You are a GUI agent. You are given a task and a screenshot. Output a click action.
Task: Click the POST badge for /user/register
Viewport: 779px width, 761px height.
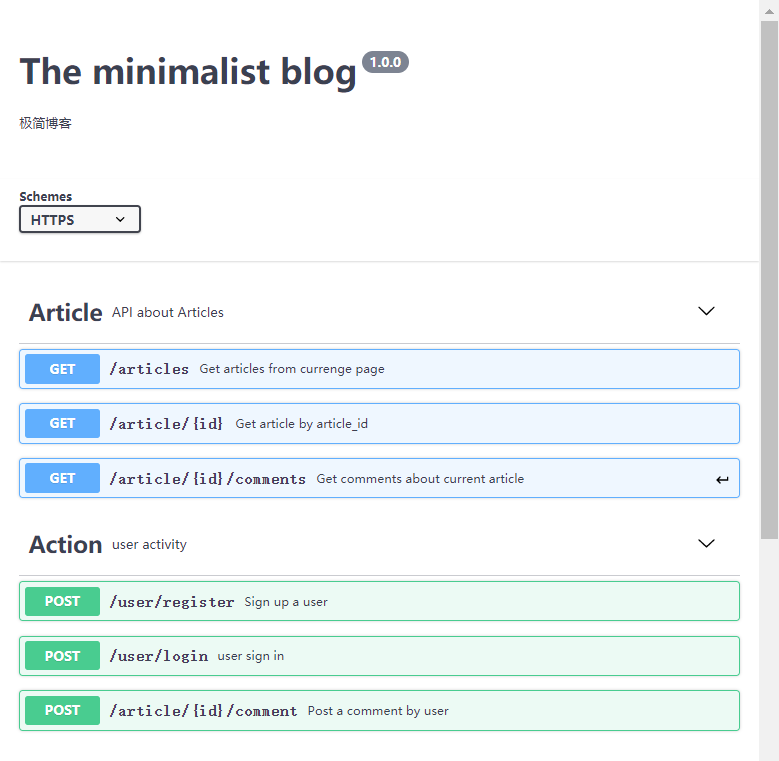pos(62,601)
